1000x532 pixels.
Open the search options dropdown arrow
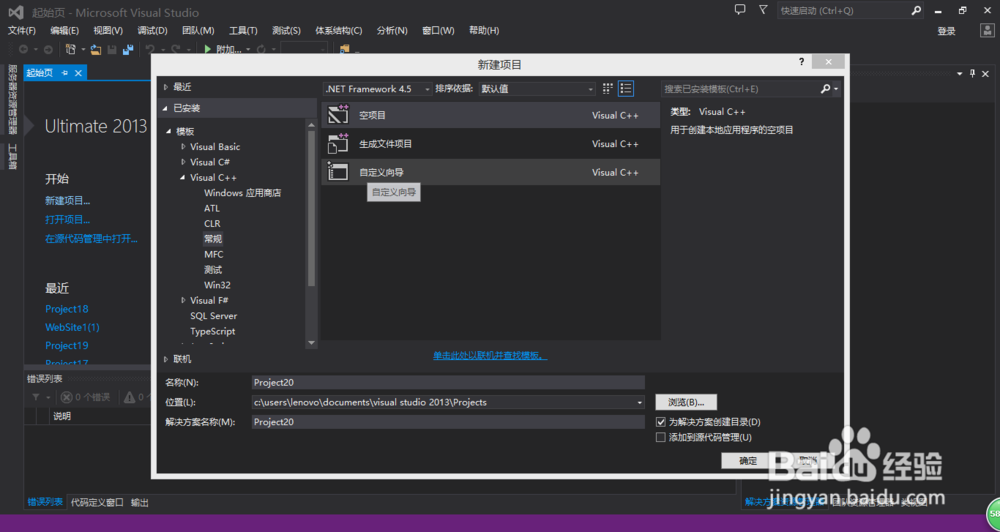tap(836, 89)
